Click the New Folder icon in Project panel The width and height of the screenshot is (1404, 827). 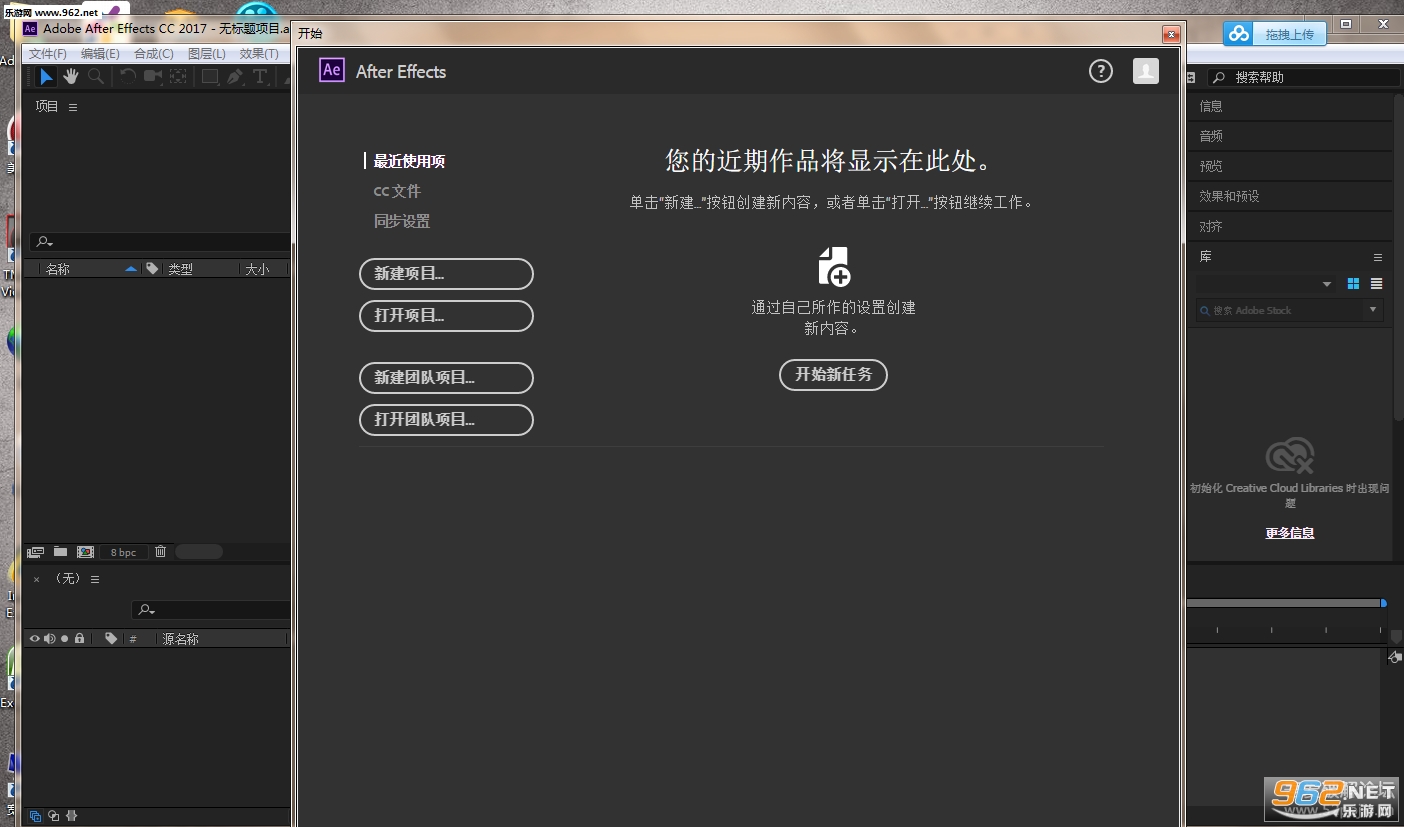coord(60,551)
